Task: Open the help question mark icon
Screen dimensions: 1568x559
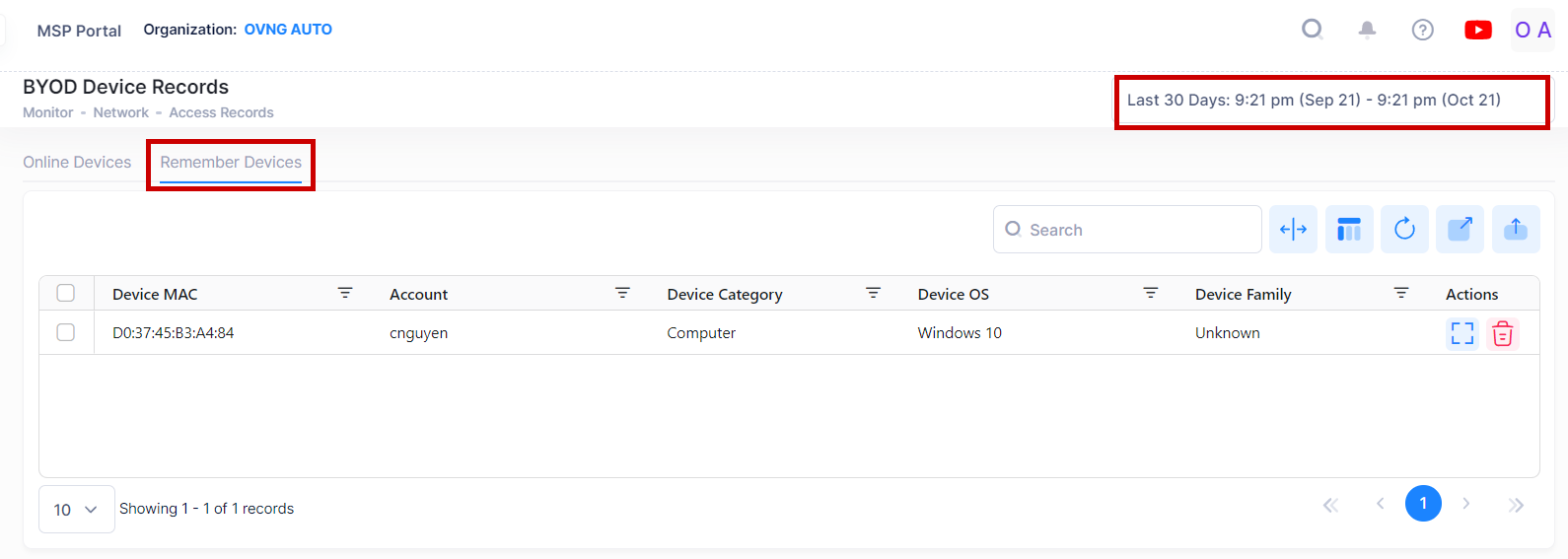Action: click(1422, 30)
